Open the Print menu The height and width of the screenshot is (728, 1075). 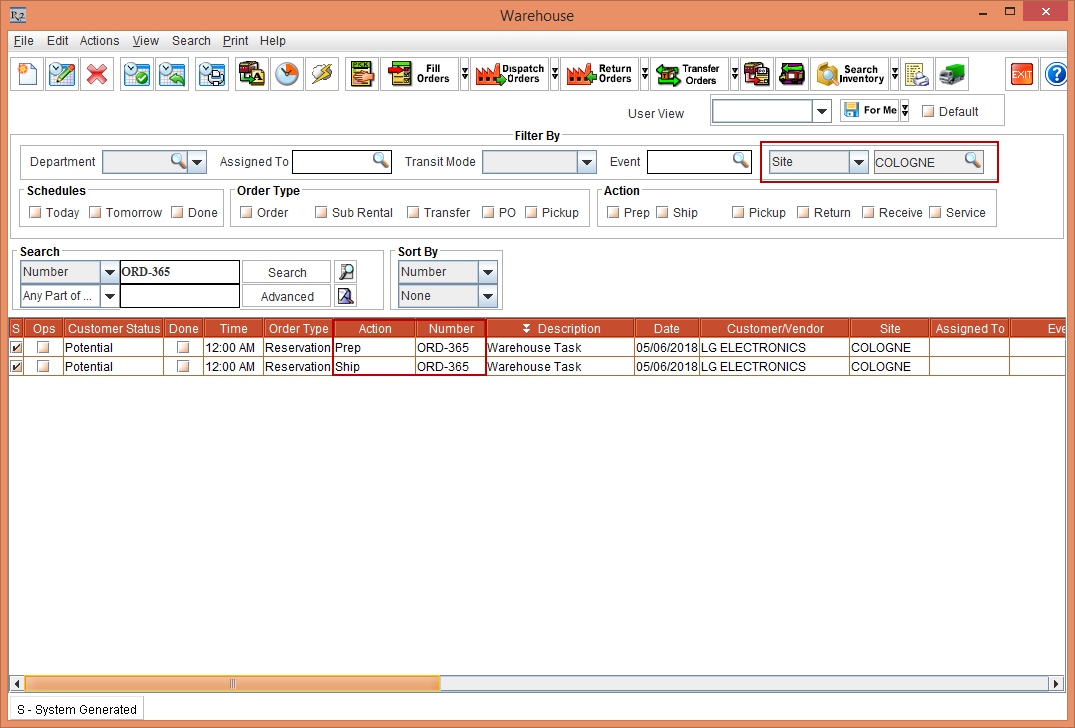click(x=235, y=41)
